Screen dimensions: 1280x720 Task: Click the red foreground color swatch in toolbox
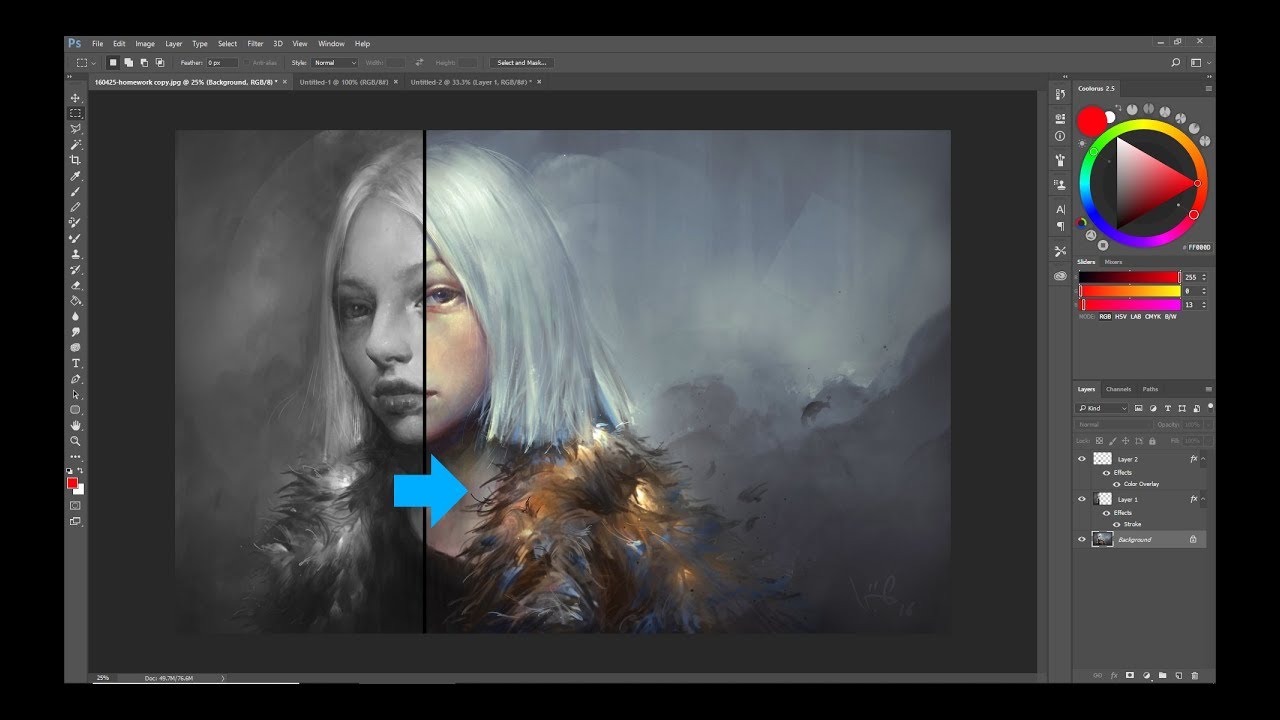tap(72, 482)
